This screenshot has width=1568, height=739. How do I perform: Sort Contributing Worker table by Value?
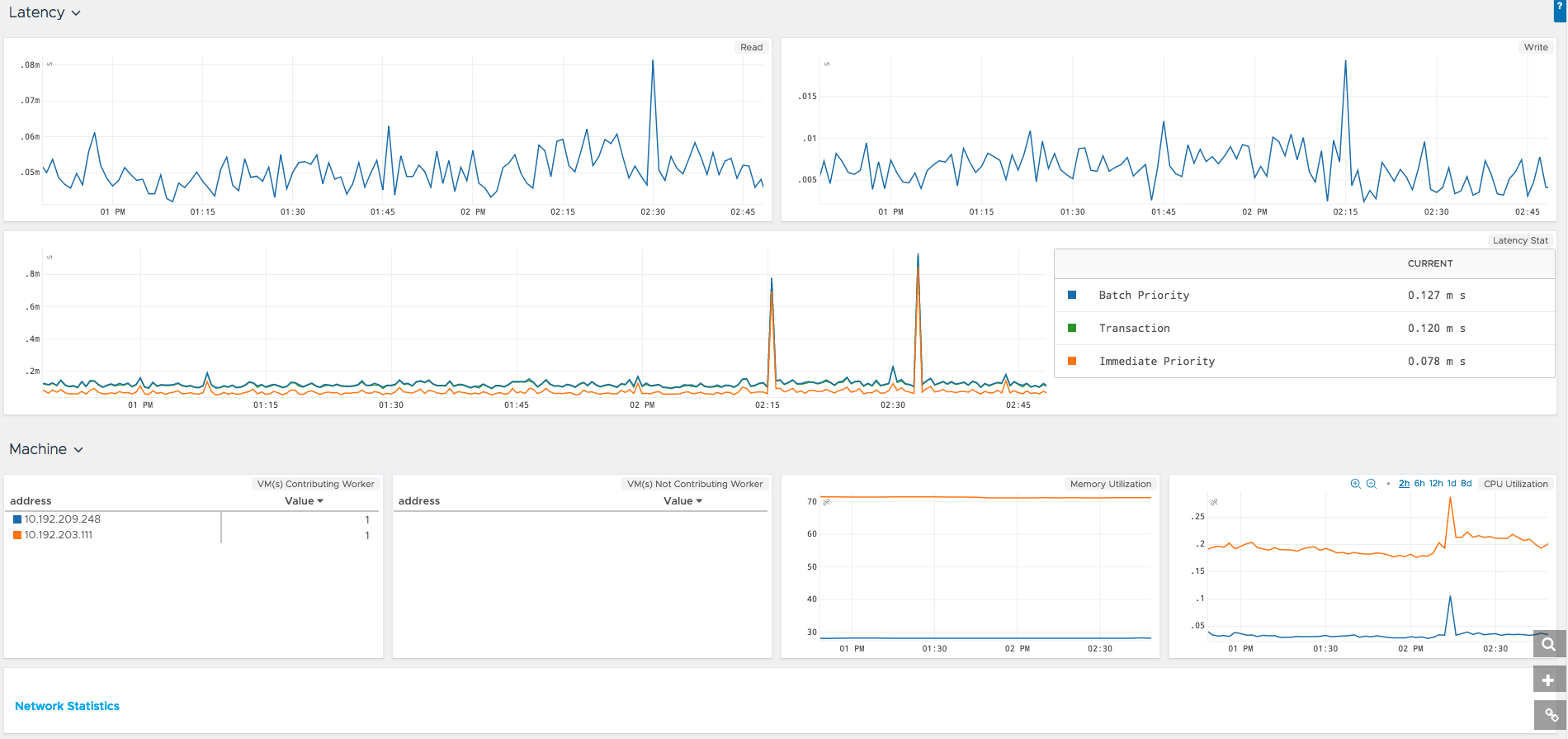[x=304, y=501]
